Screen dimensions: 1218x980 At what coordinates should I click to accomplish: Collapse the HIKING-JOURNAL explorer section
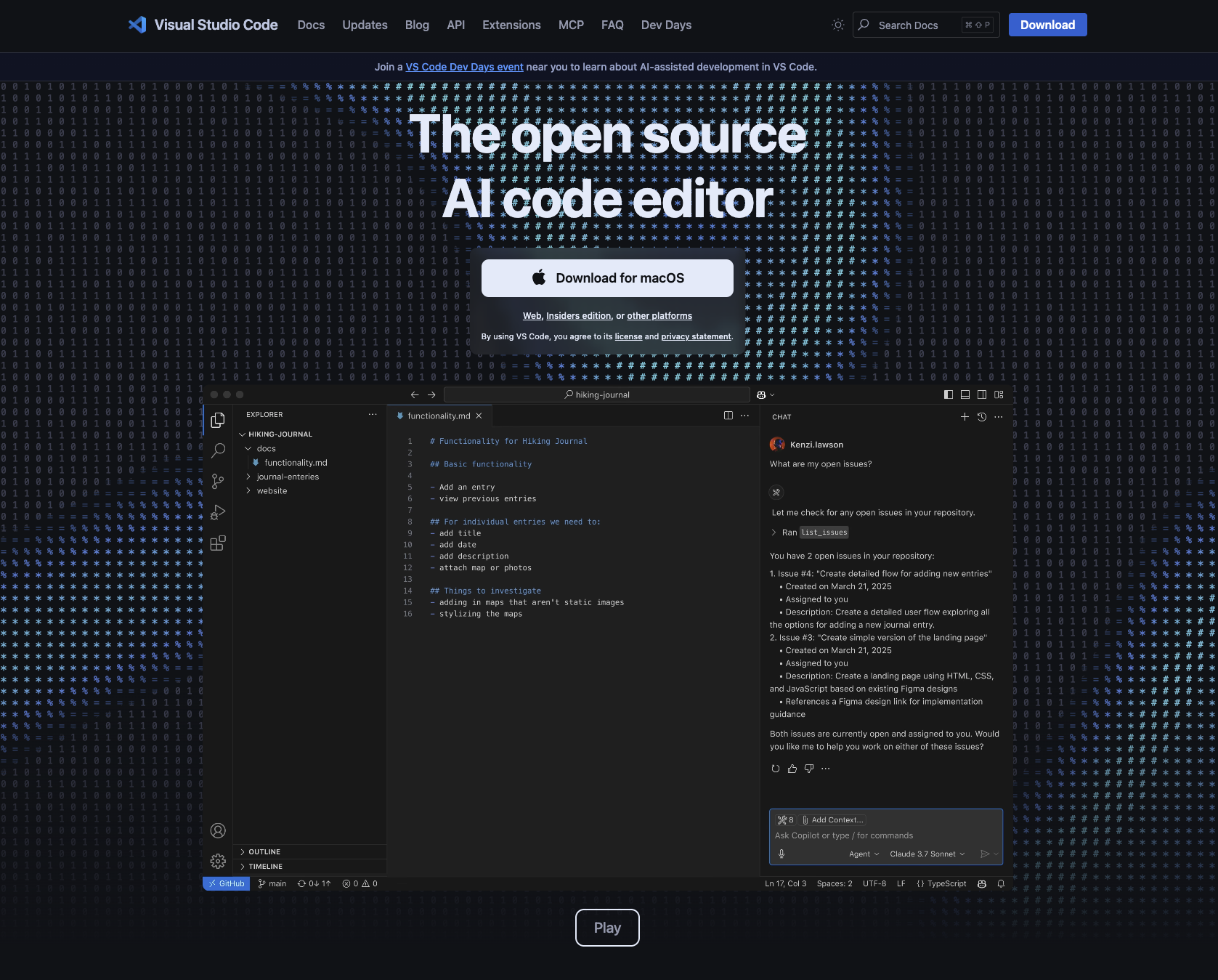[243, 434]
